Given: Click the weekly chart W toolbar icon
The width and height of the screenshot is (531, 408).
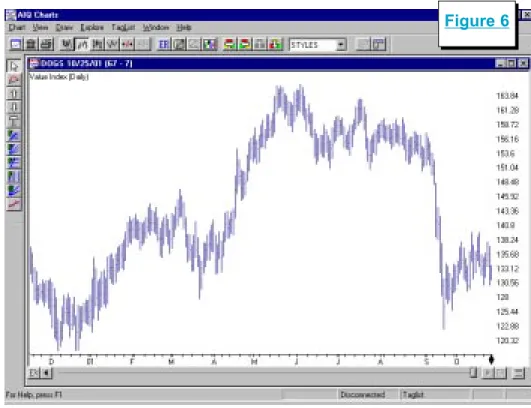Looking at the screenshot, I should [66, 44].
